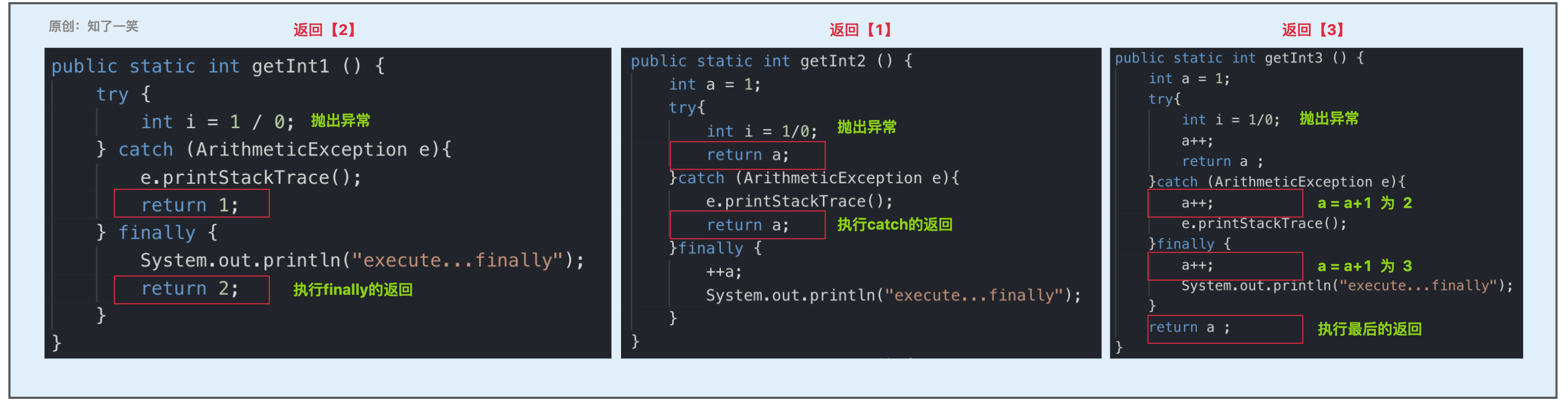
Task: Select the boxed return a; in getInt2 try block
Action: point(747,156)
